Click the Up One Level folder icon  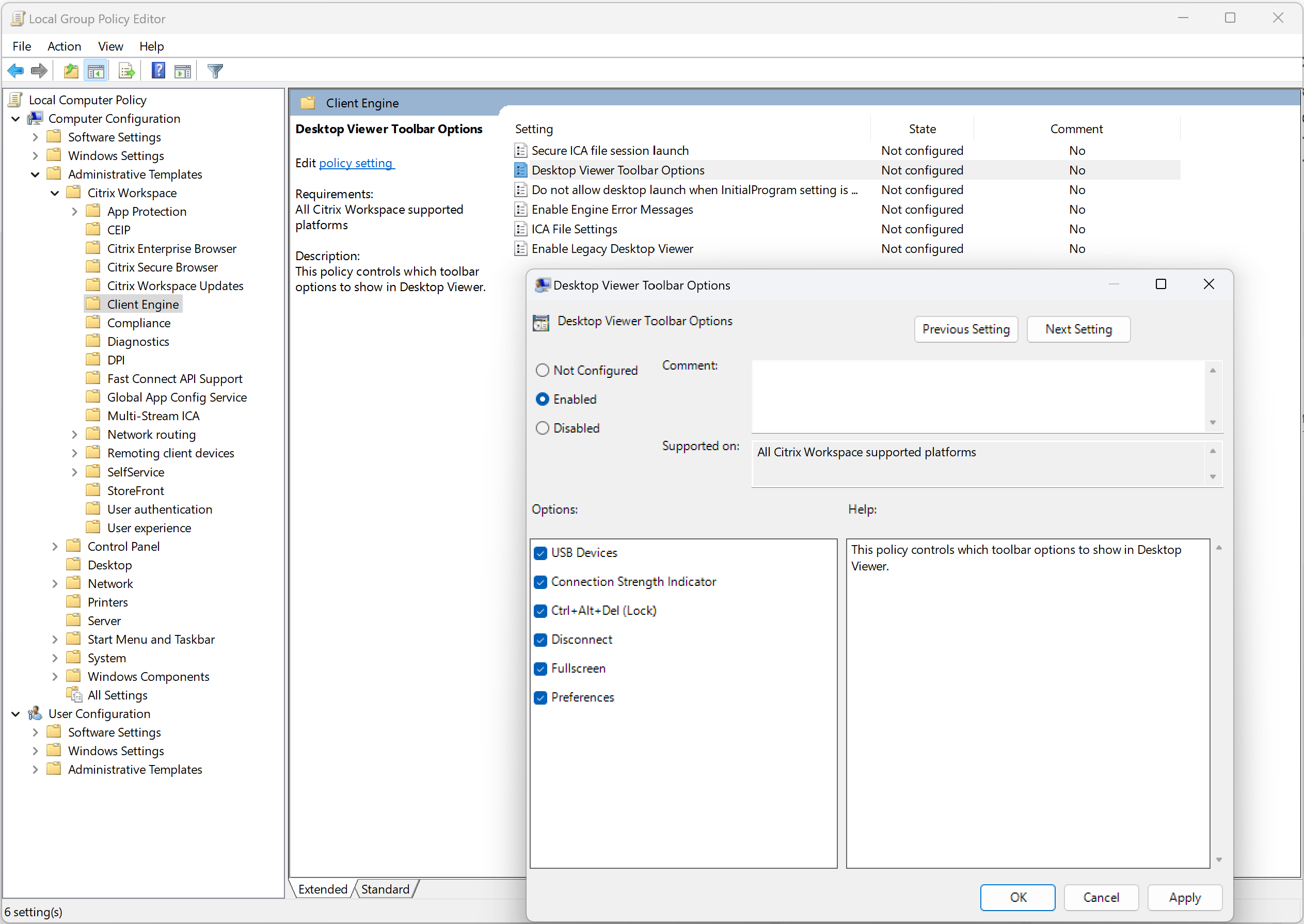pos(71,71)
